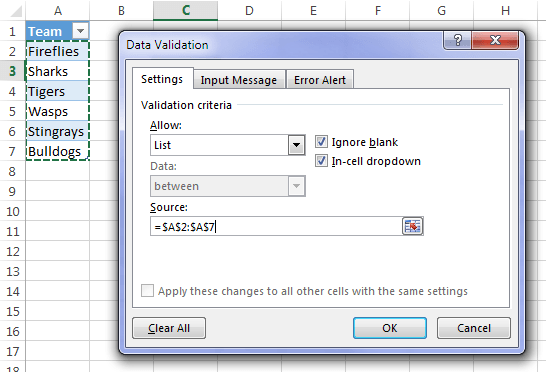Switch to the Input Message tab

coord(239,80)
